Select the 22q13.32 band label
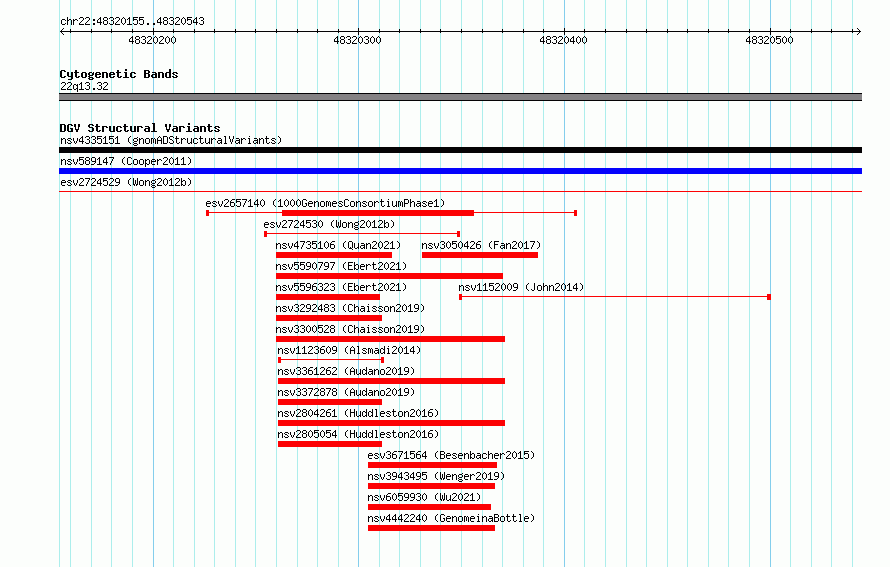Image resolution: width=890 pixels, height=567 pixels. coord(84,86)
